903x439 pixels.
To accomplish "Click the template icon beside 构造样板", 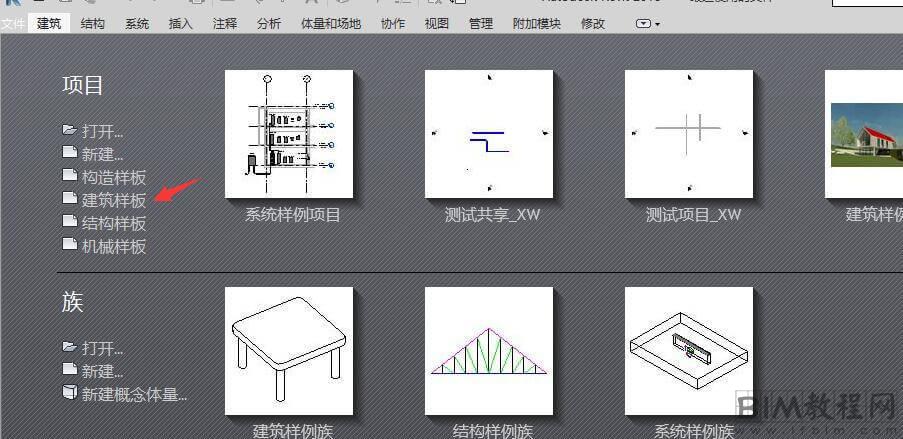I will [70, 175].
